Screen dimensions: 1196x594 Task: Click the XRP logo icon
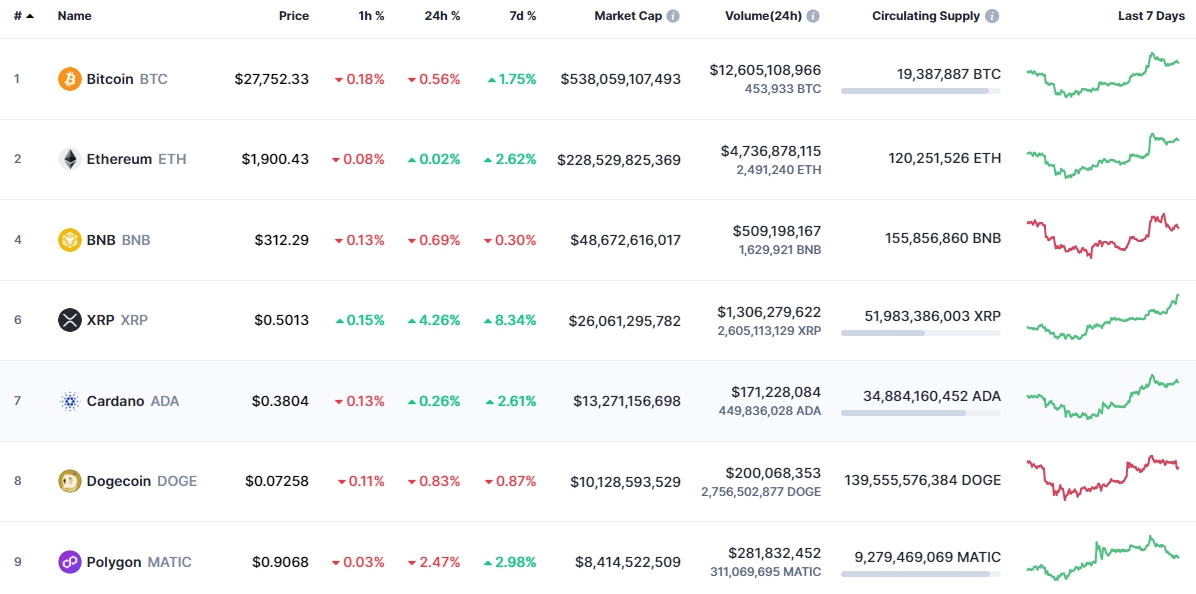pos(69,319)
